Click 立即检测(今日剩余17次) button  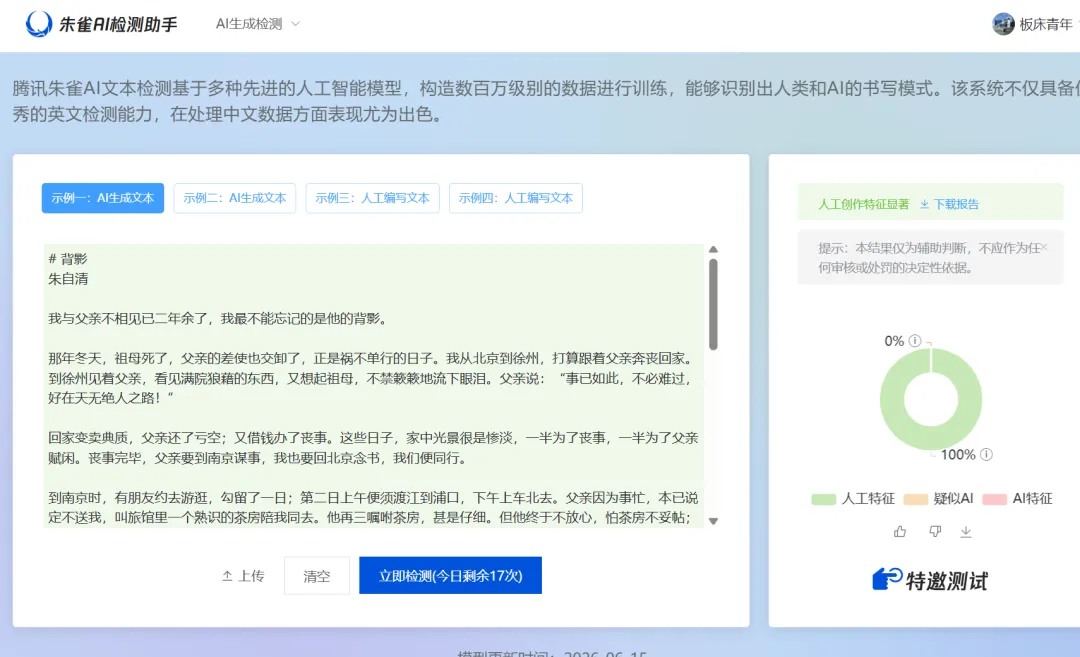pyautogui.click(x=450, y=576)
